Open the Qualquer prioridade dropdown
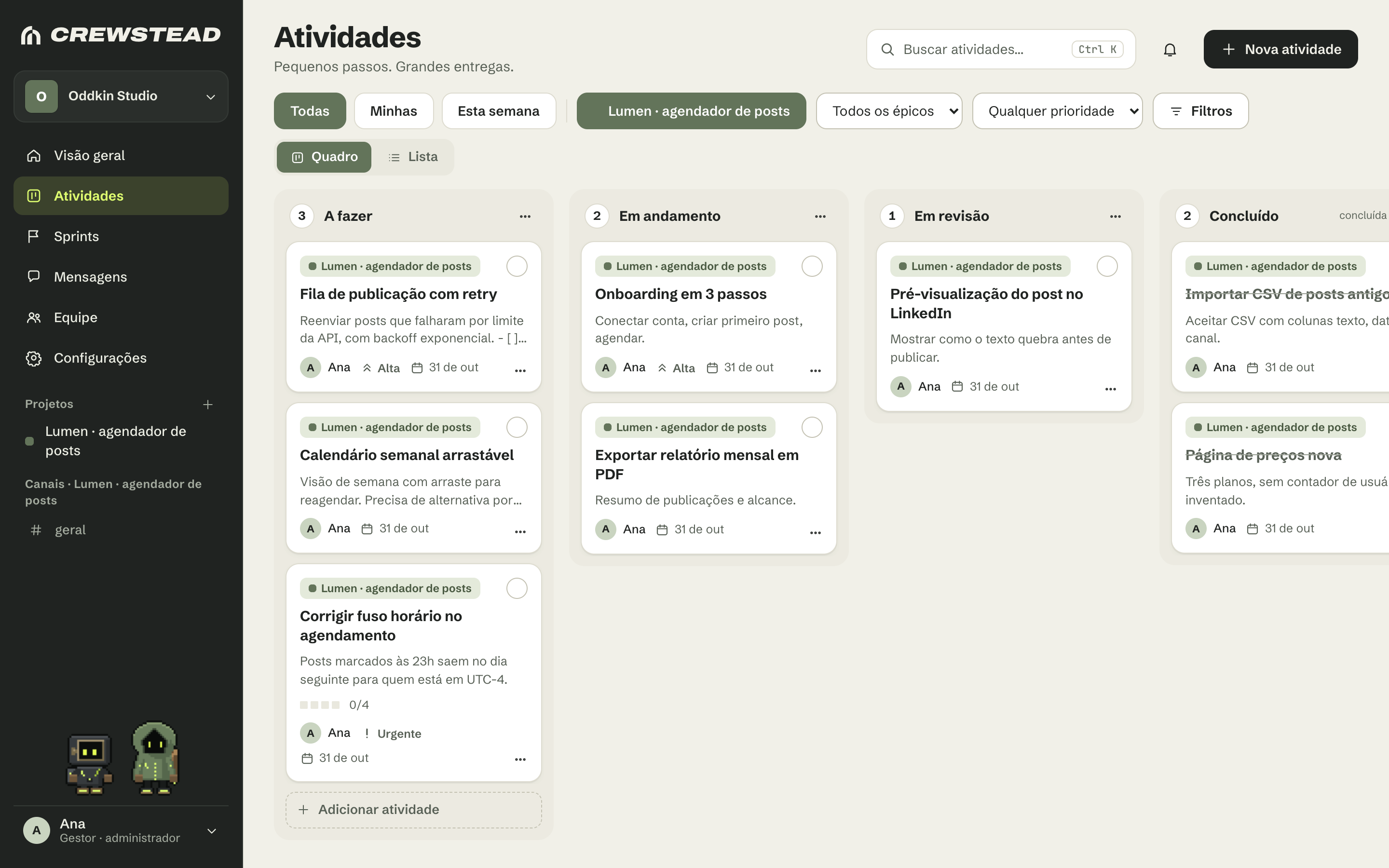This screenshot has height=868, width=1389. [1057, 111]
